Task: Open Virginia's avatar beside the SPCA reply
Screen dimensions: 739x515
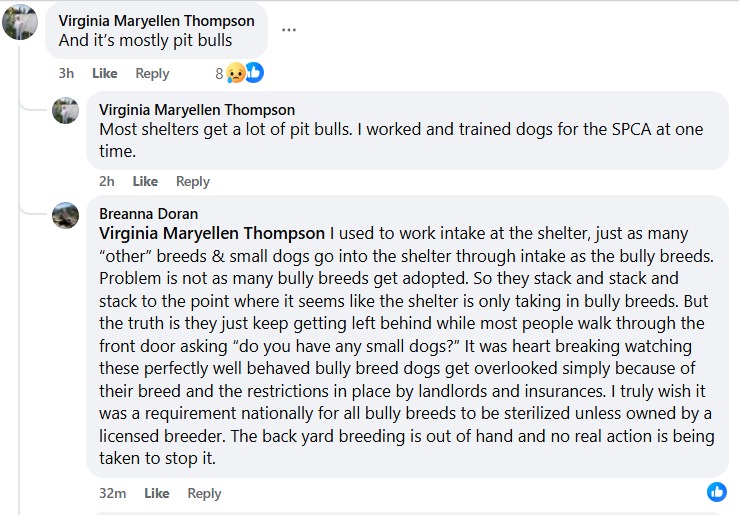Action: coord(66,110)
